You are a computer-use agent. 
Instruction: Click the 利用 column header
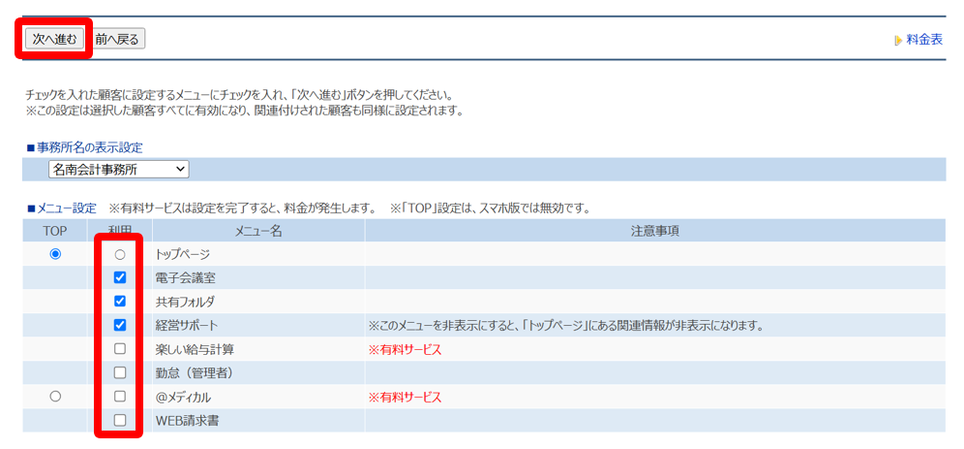(x=120, y=231)
